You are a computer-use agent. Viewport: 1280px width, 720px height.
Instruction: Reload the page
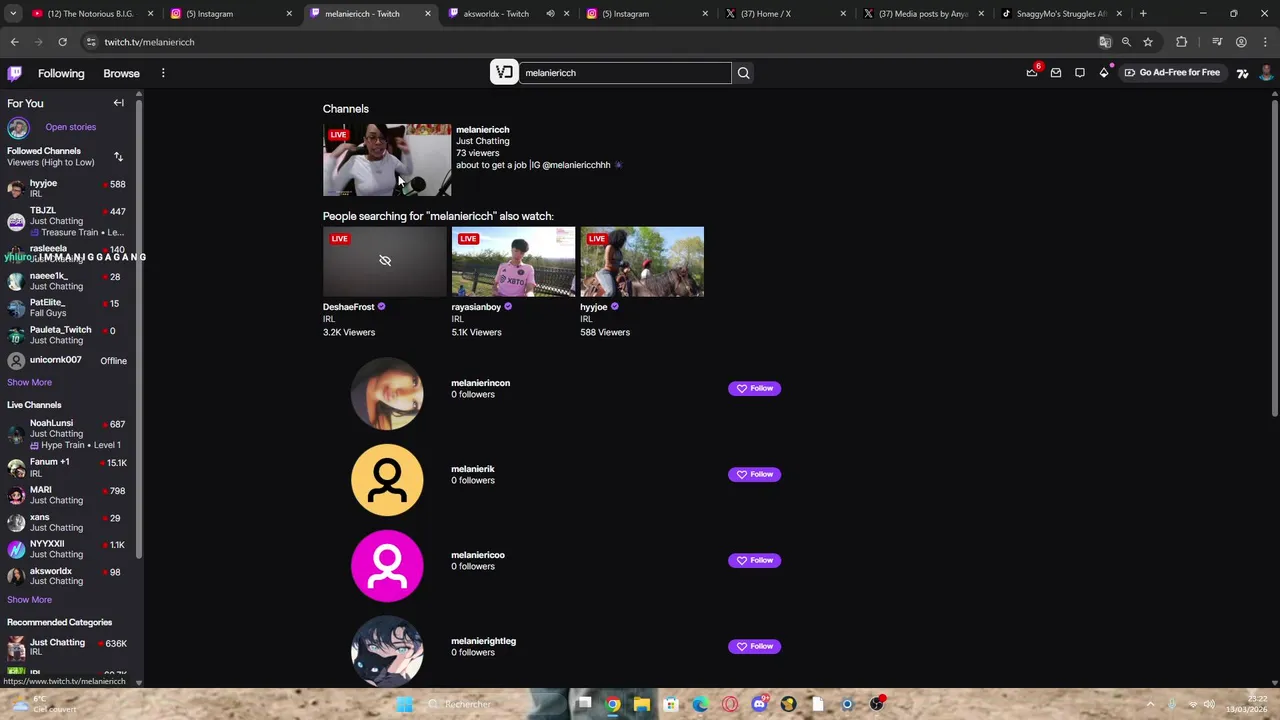click(x=62, y=42)
